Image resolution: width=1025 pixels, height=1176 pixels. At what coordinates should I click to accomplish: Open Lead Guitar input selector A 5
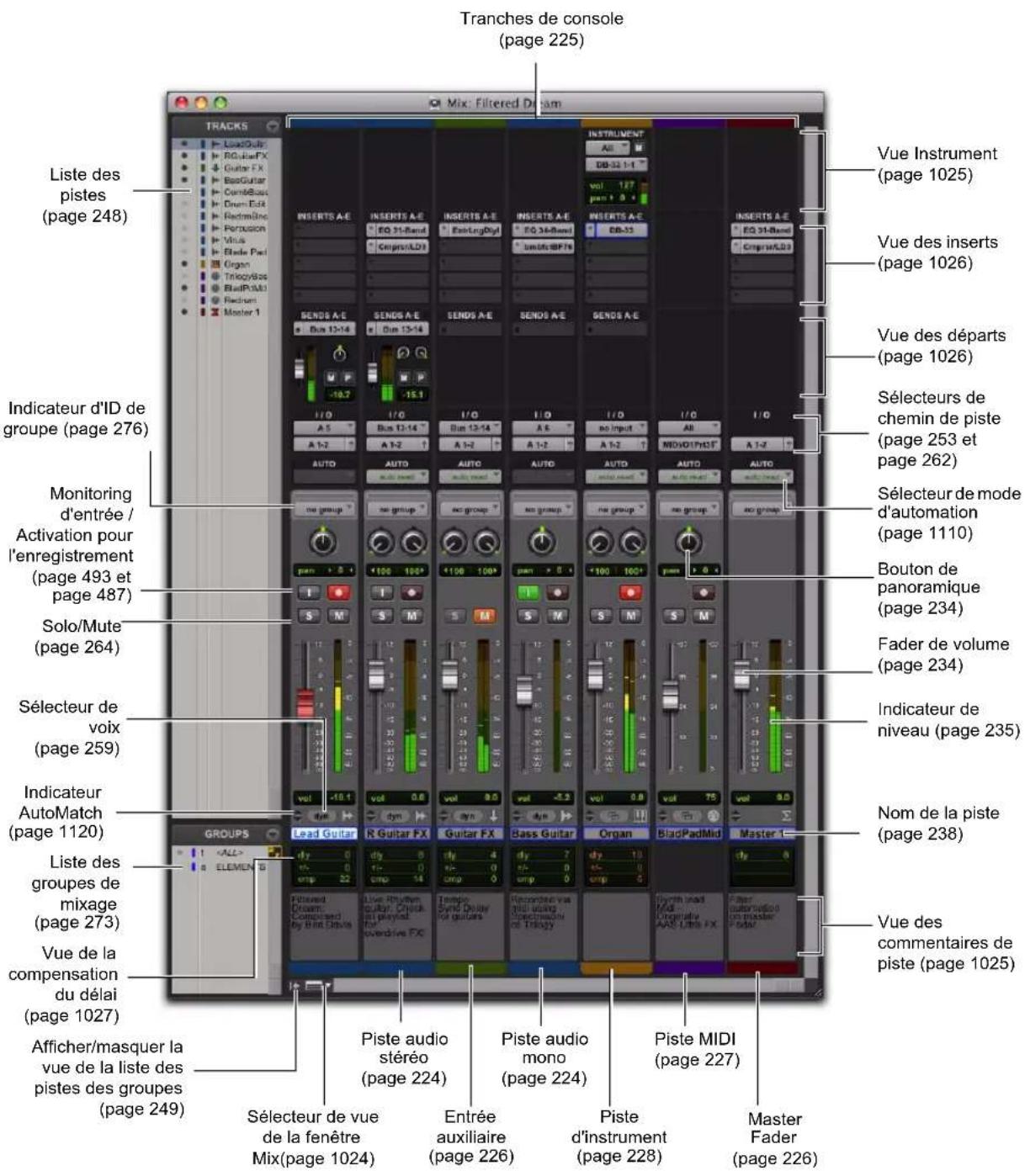pos(324,428)
